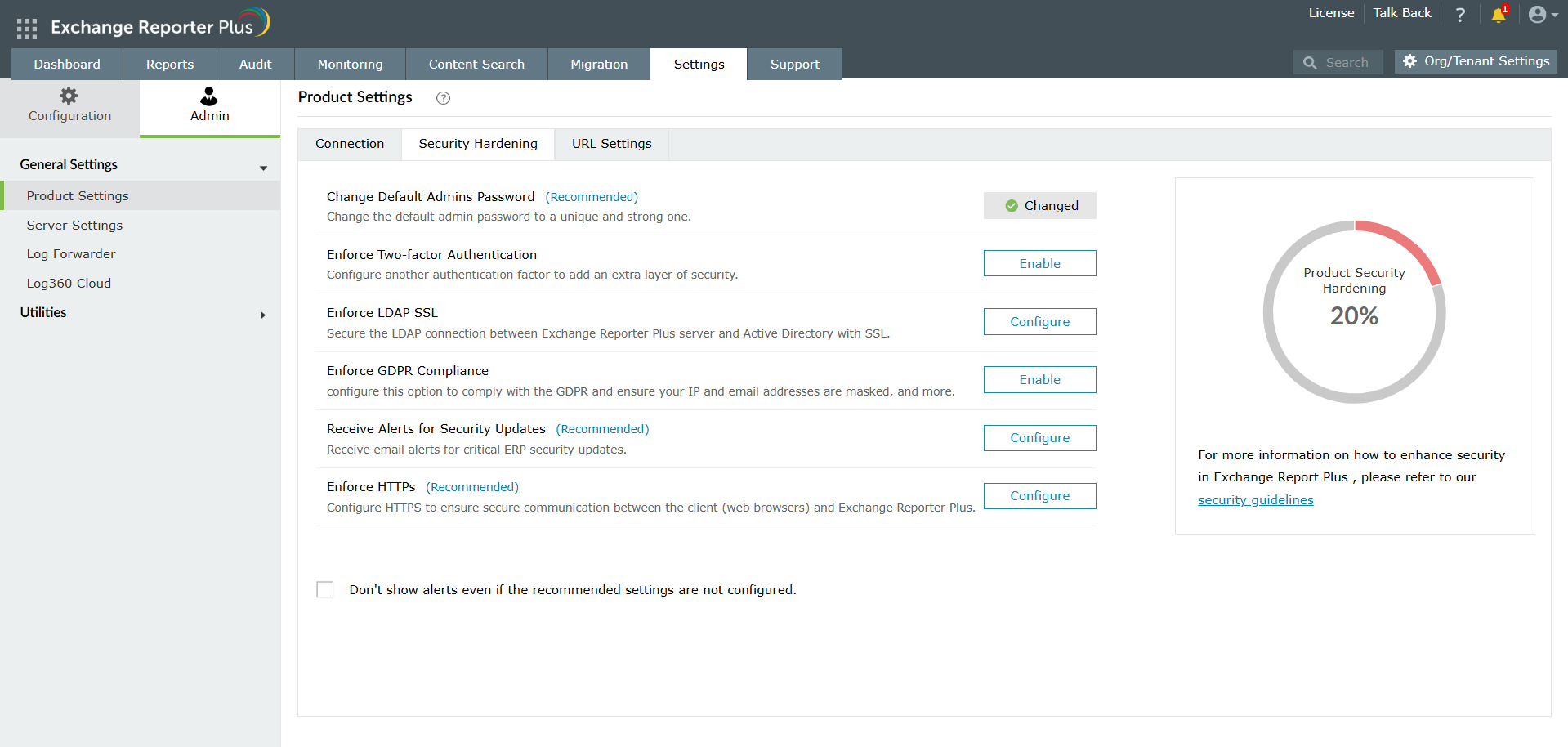Image resolution: width=1568 pixels, height=747 pixels.
Task: Configure Enforce LDAP SSL
Action: [x=1040, y=321]
